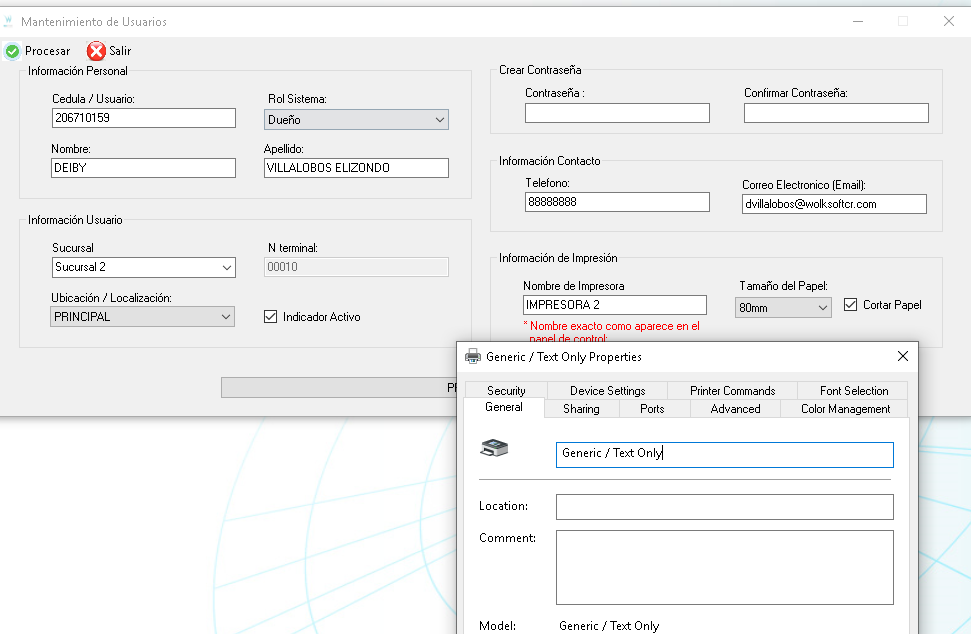Click the Location field in printer properties

point(725,507)
